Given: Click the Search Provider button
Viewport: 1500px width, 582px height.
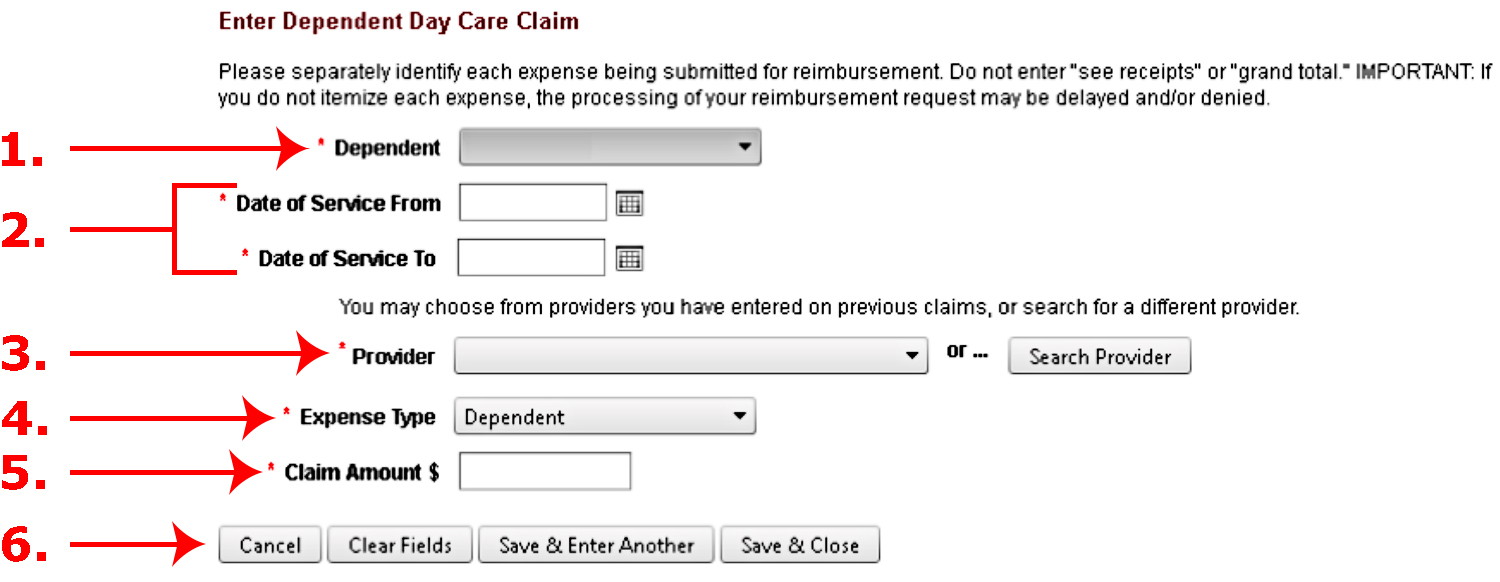Looking at the screenshot, I should (1099, 357).
